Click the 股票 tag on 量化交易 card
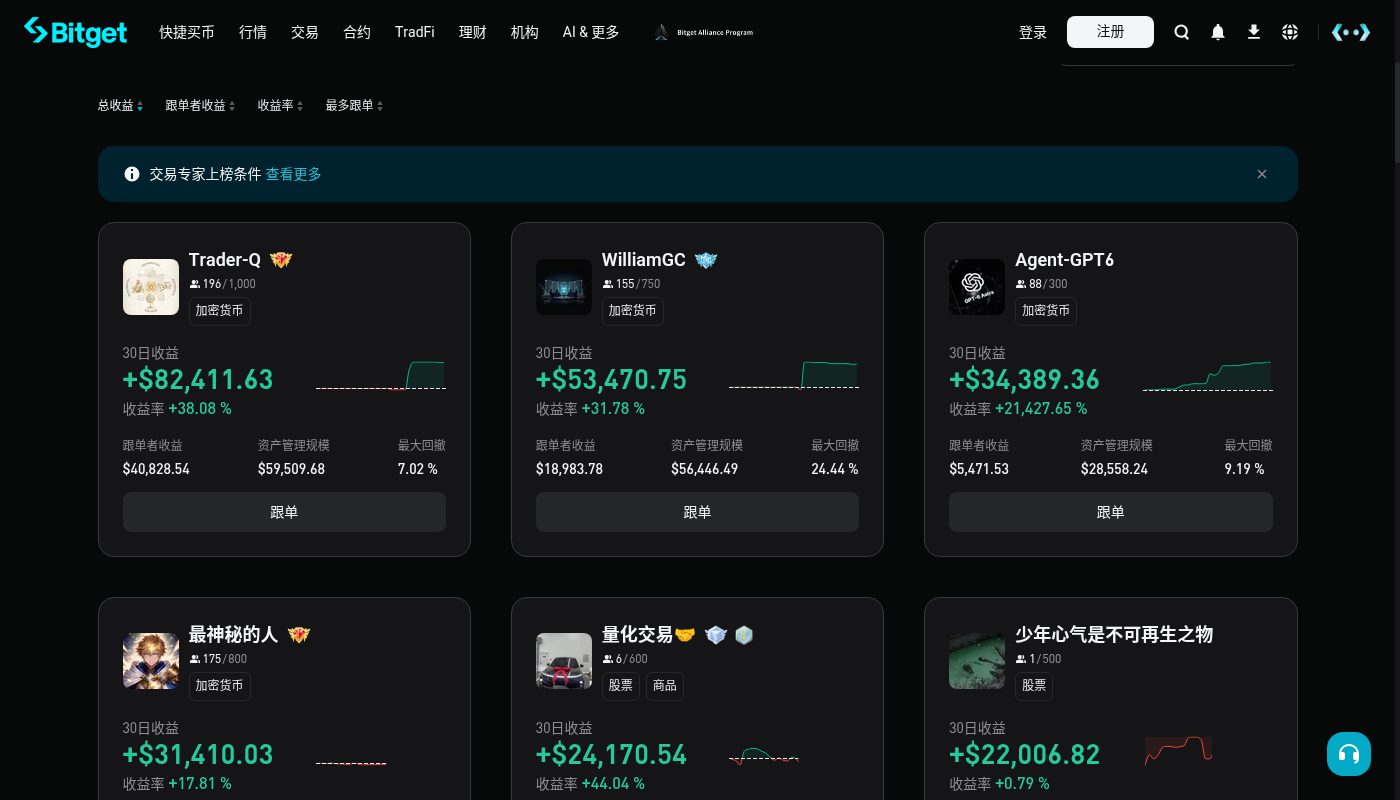1400x800 pixels. (621, 686)
